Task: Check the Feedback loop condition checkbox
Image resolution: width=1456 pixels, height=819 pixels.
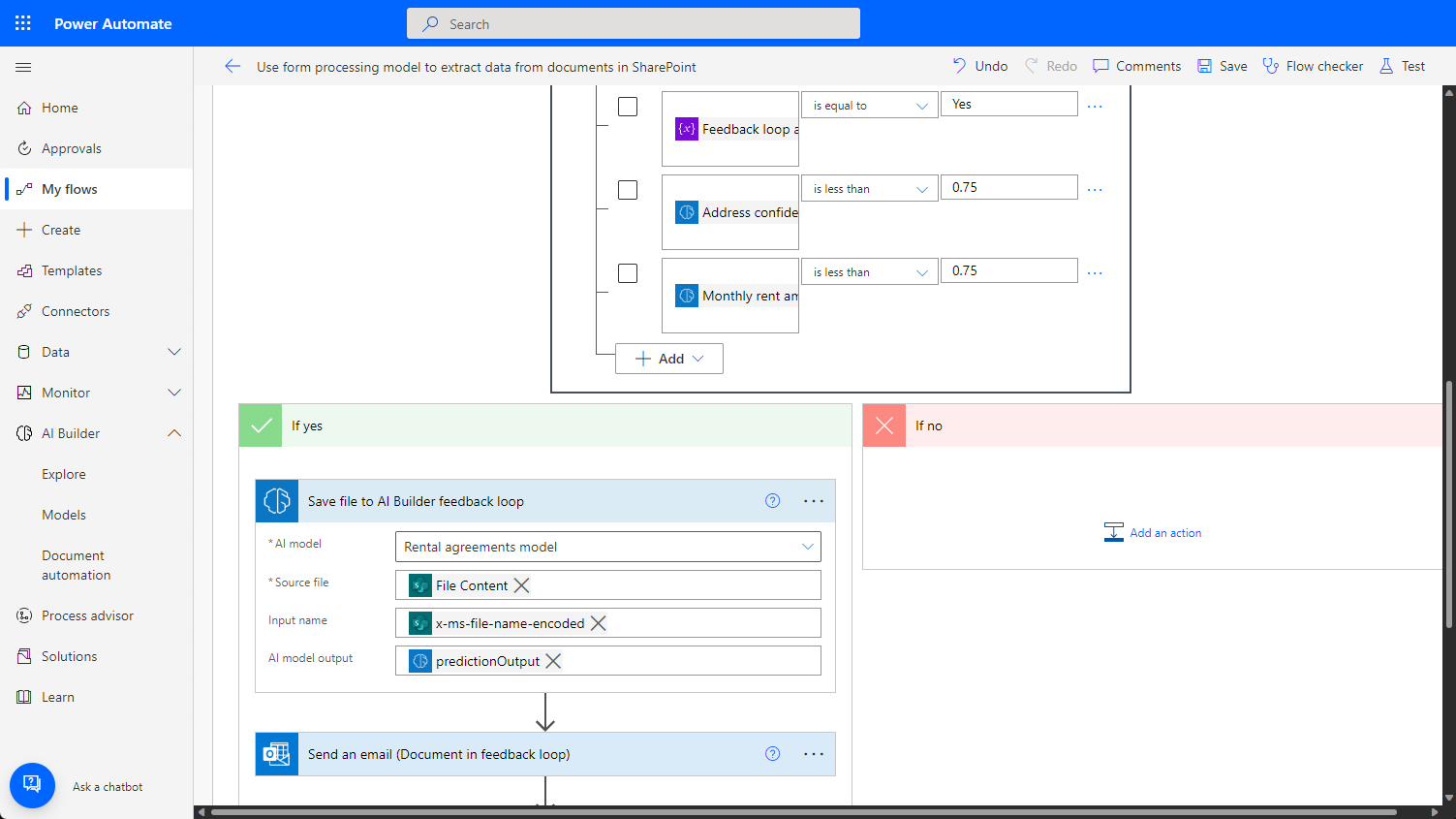Action: pyautogui.click(x=628, y=107)
